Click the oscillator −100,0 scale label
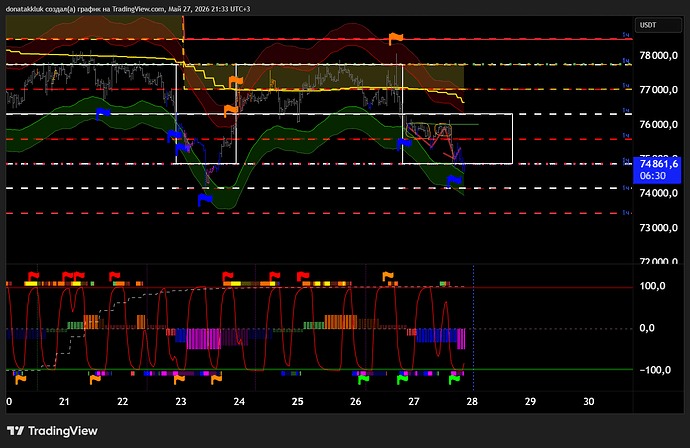The height and width of the screenshot is (448, 690). 655,370
